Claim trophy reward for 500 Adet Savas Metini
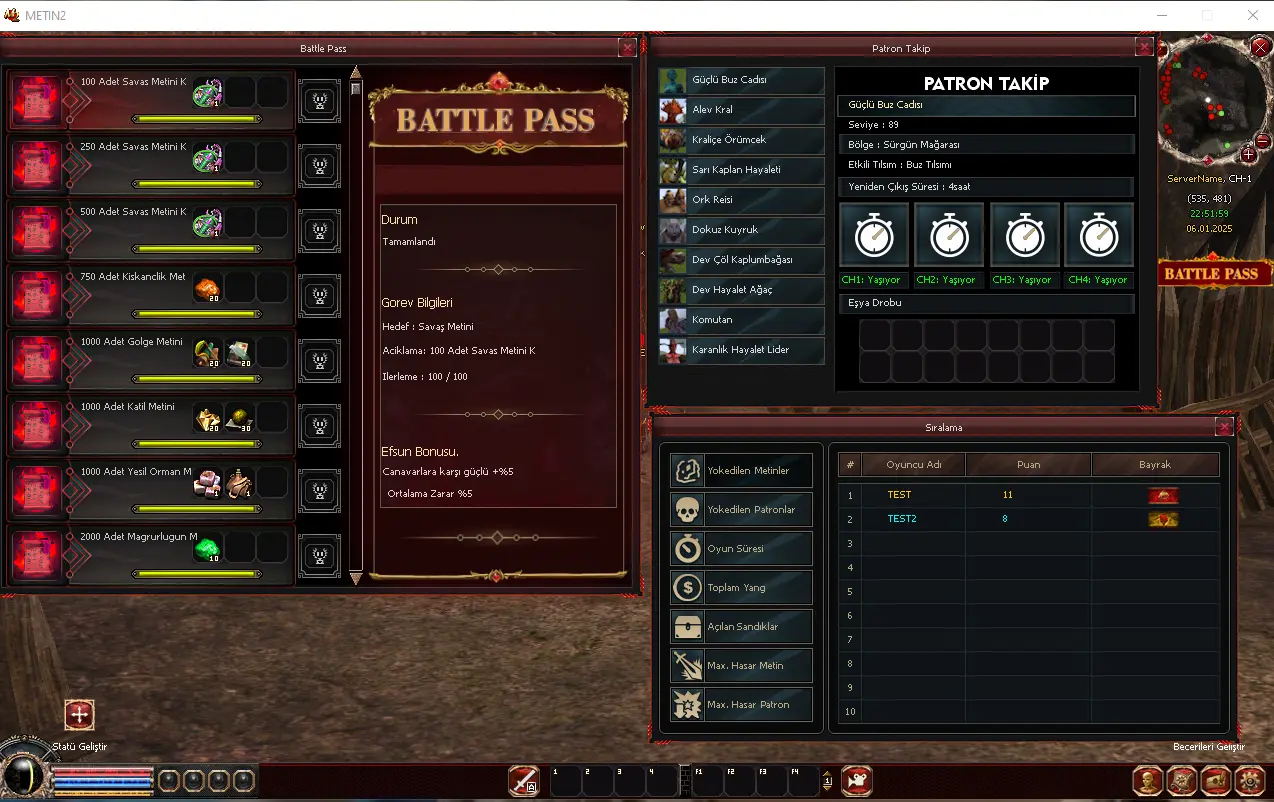The image size is (1274, 802). click(x=319, y=230)
